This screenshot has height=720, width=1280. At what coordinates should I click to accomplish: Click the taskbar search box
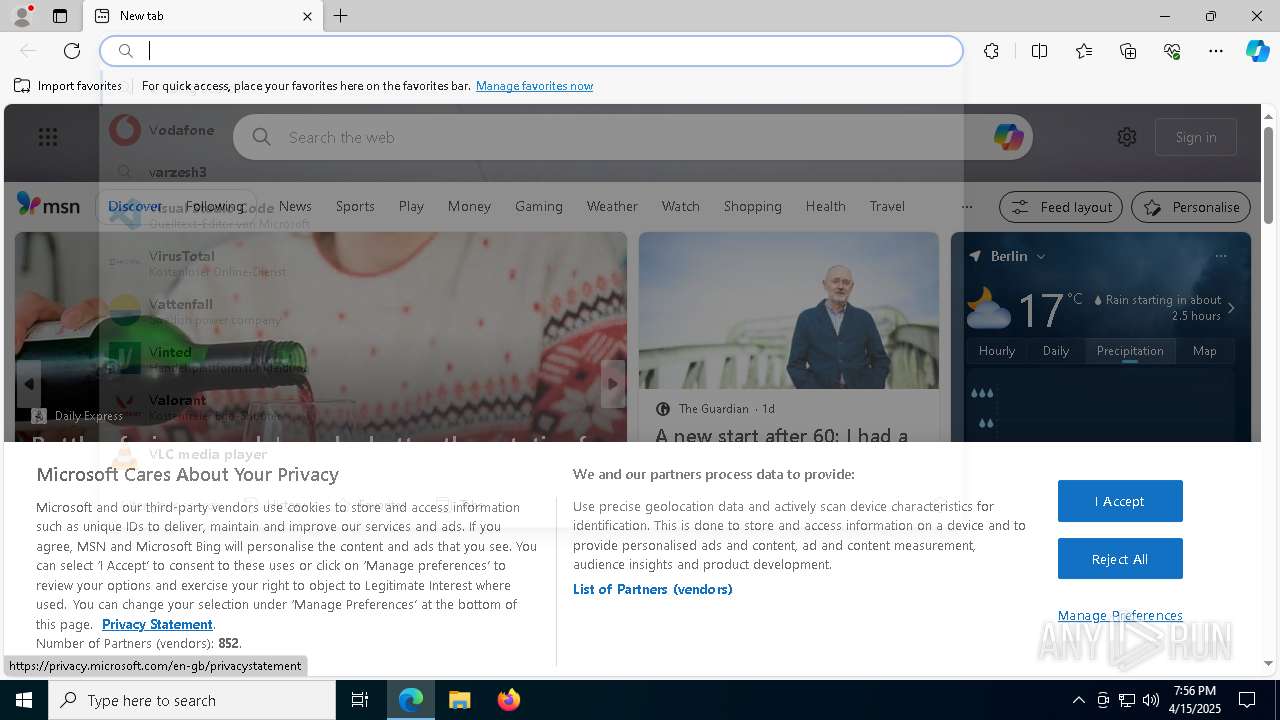coord(192,700)
